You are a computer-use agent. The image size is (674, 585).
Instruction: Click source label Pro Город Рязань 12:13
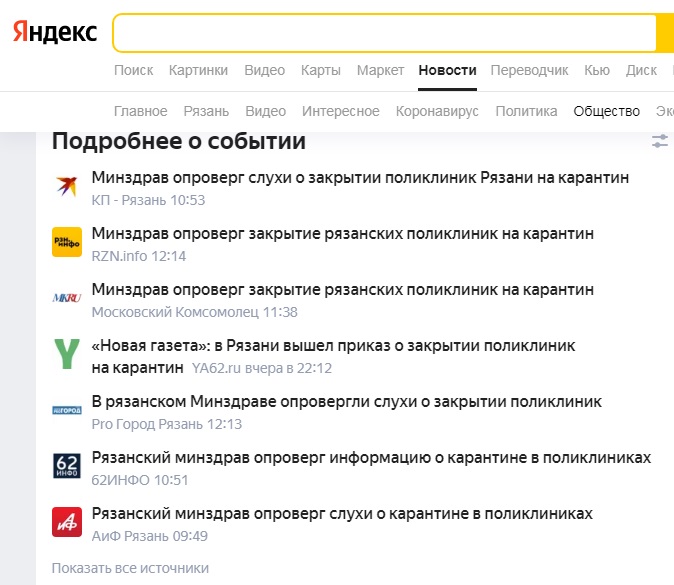[x=167, y=424]
